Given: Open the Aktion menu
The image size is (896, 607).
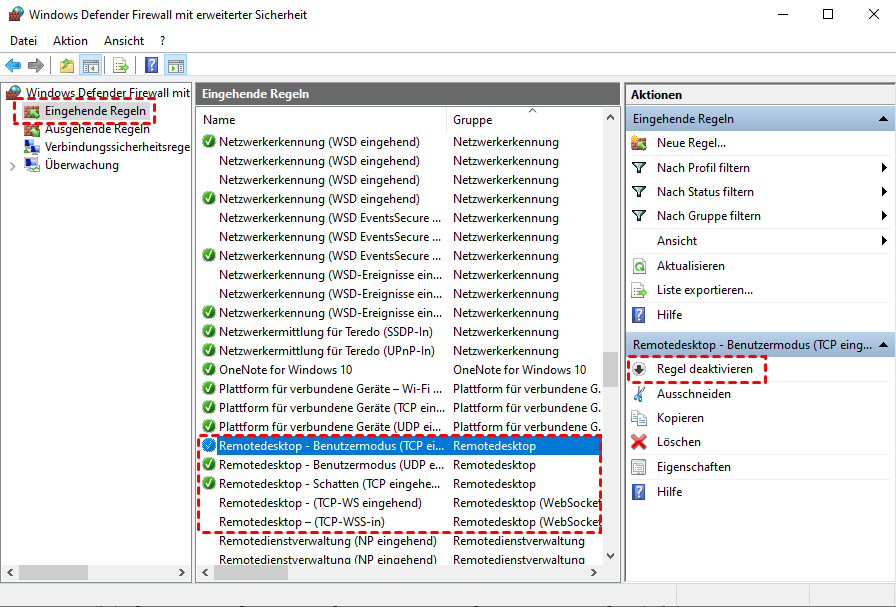Looking at the screenshot, I should [70, 41].
